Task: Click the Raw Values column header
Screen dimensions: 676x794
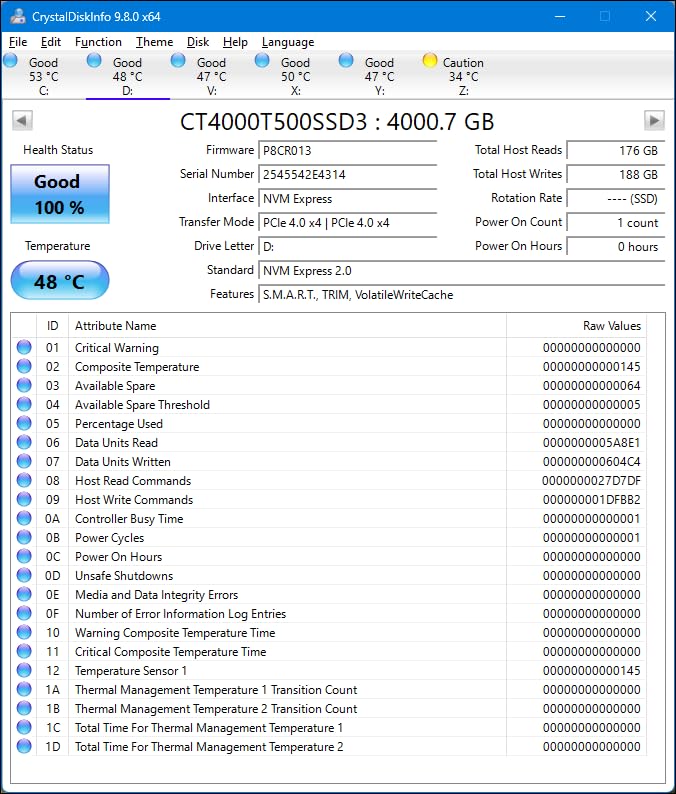Action: [x=611, y=326]
